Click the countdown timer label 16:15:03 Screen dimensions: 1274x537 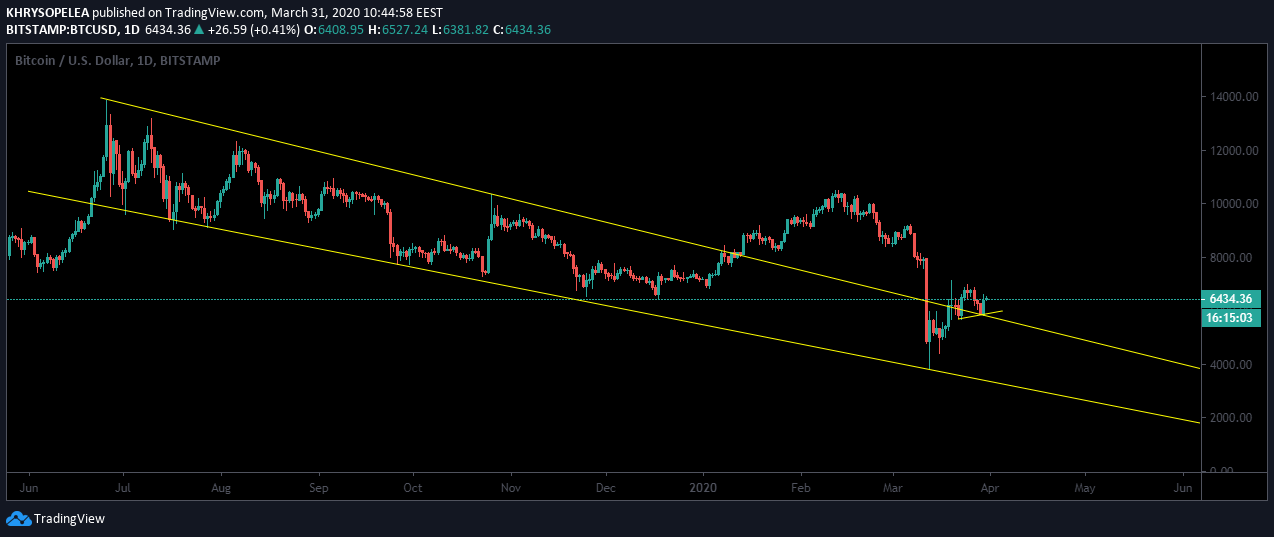(1231, 317)
